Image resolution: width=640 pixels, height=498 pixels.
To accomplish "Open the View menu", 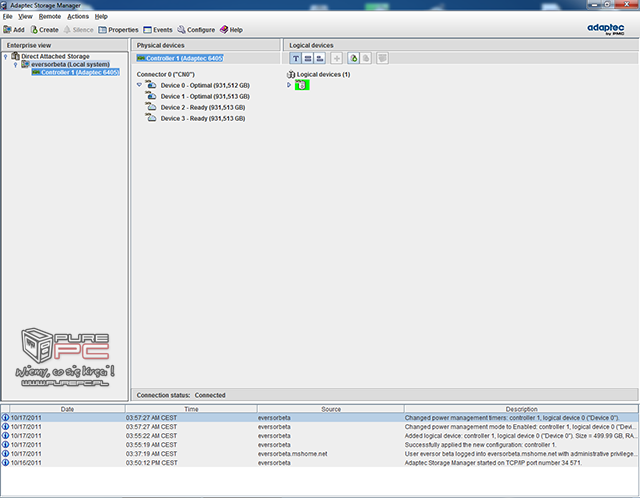I will pyautogui.click(x=25, y=16).
